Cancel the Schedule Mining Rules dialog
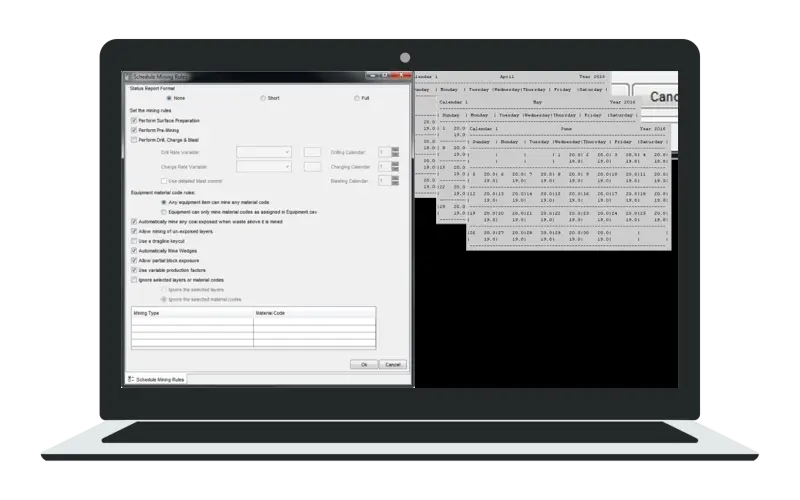 [x=392, y=364]
